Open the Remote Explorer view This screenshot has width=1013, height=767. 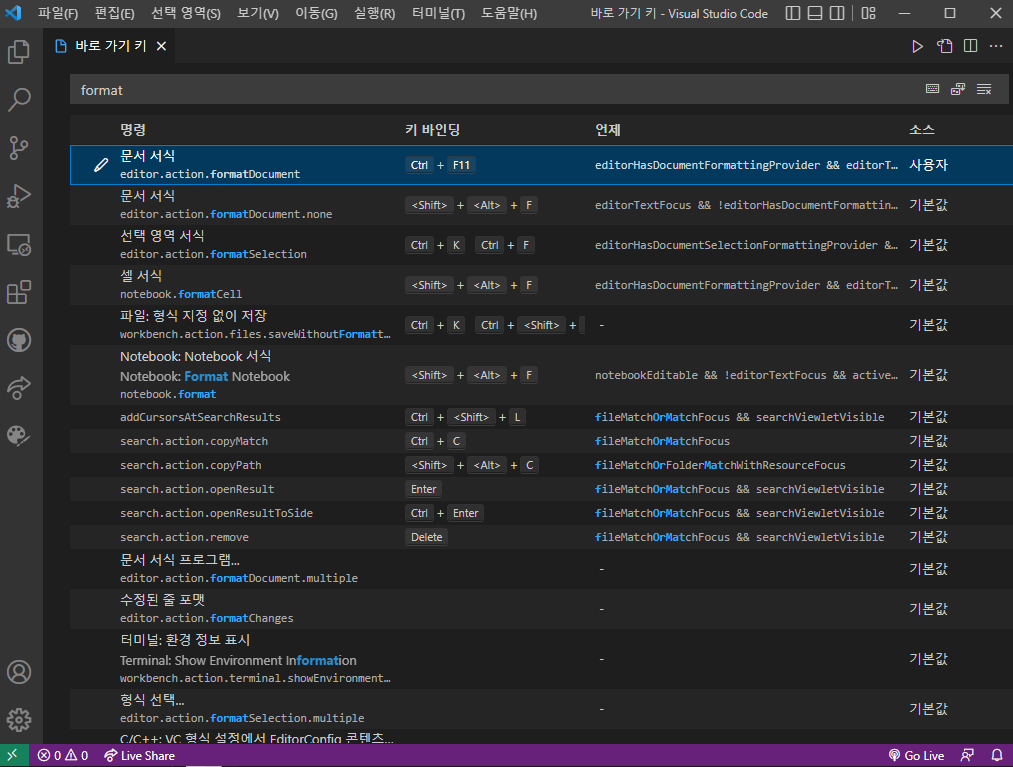[x=19, y=244]
